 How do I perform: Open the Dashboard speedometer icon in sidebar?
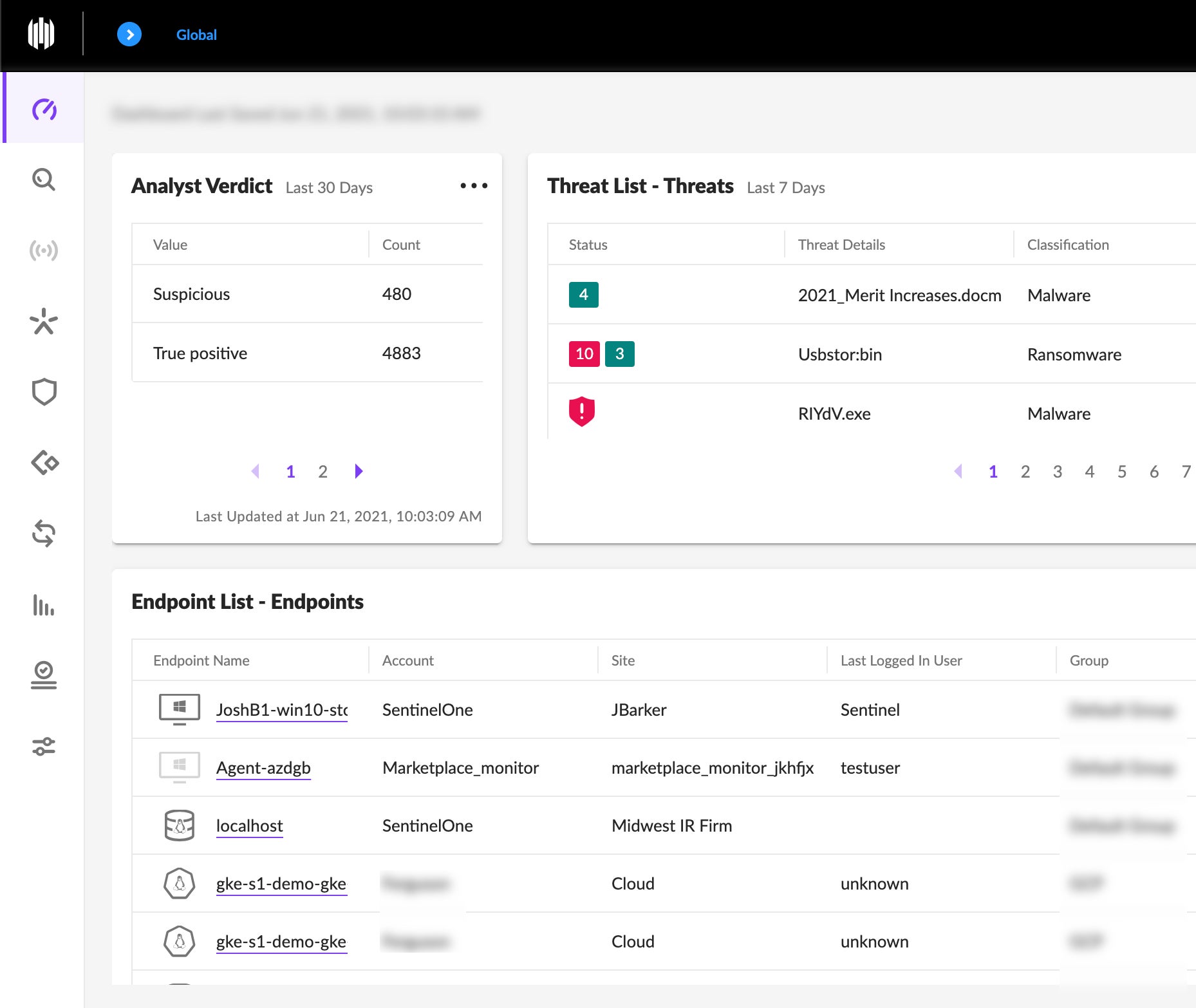pyautogui.click(x=44, y=109)
